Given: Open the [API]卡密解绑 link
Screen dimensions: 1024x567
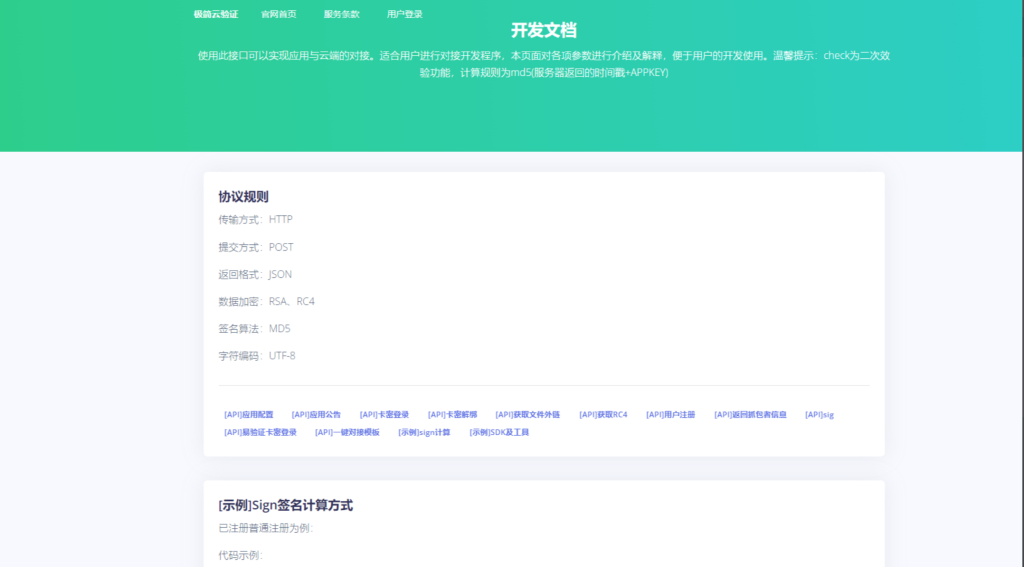Looking at the screenshot, I should (x=453, y=415).
